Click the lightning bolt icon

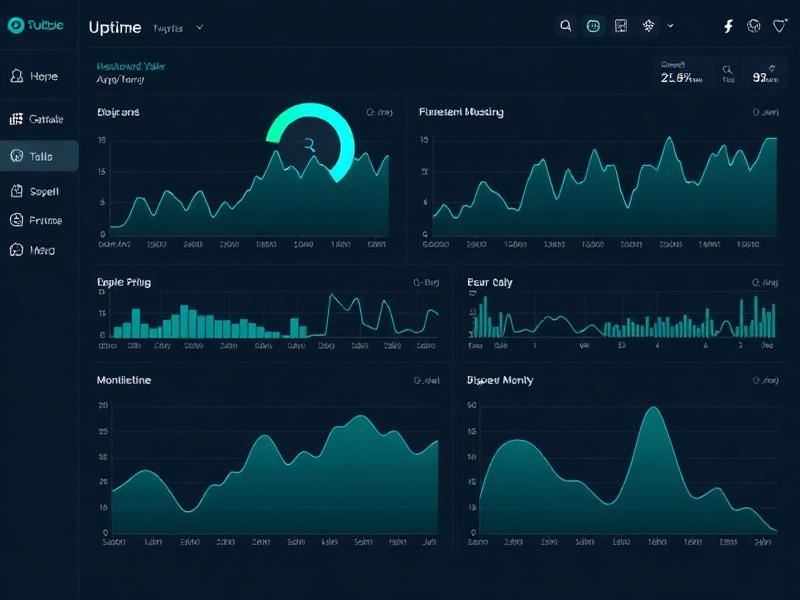[x=729, y=26]
